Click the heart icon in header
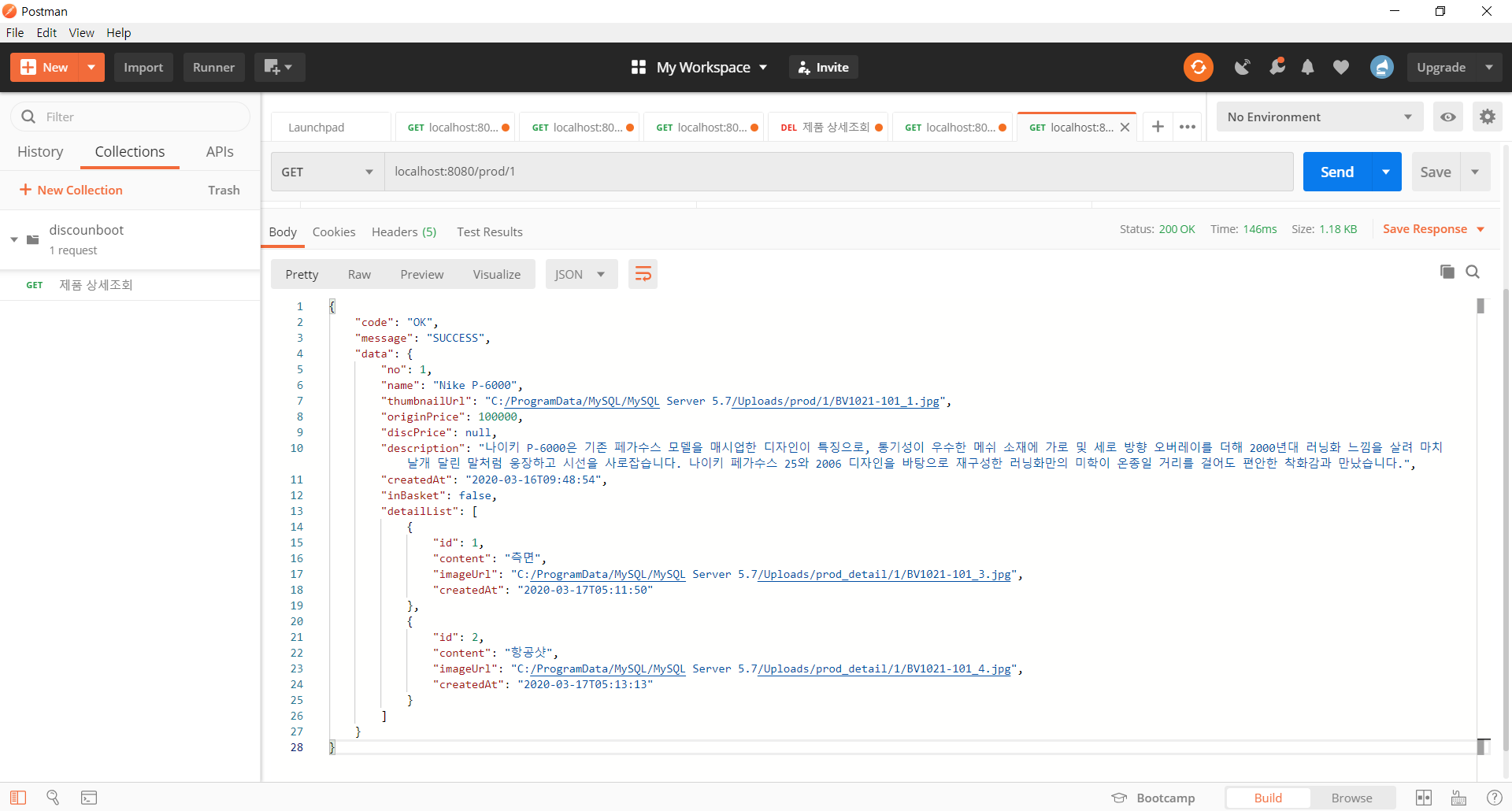Image resolution: width=1512 pixels, height=811 pixels. pyautogui.click(x=1340, y=68)
